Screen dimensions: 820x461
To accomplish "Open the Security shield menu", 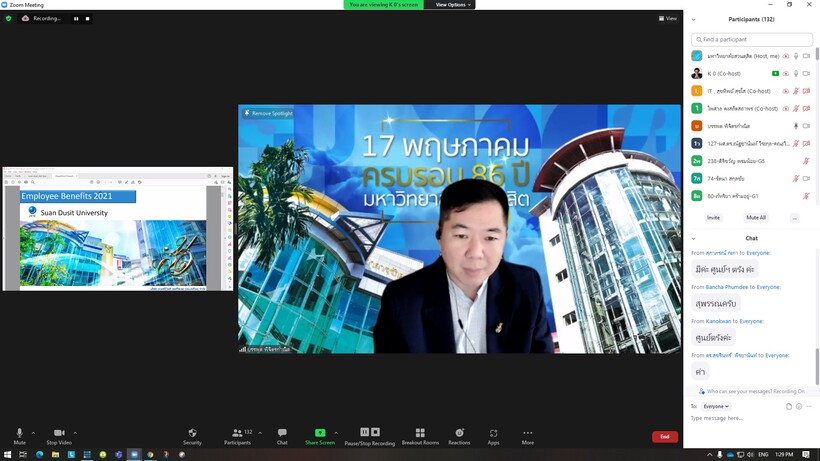I will (x=192, y=433).
